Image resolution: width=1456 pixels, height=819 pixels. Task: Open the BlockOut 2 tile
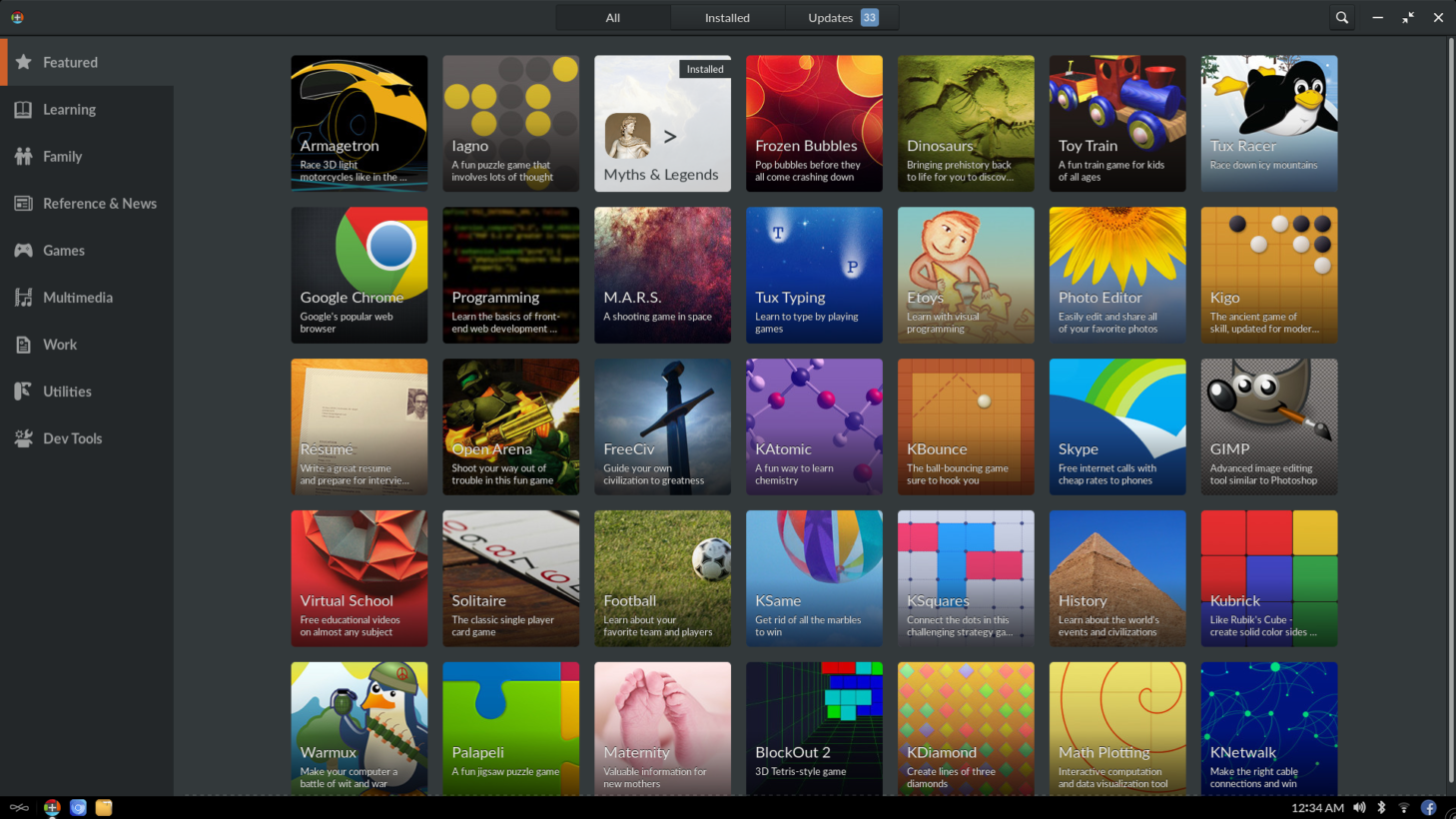click(815, 729)
